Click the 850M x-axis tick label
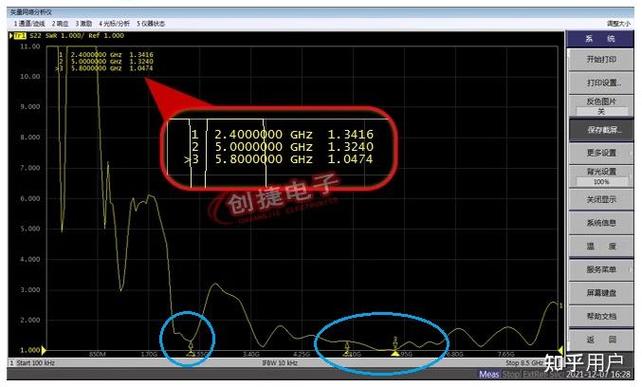Image resolution: width=642 pixels, height=387 pixels. pyautogui.click(x=97, y=354)
